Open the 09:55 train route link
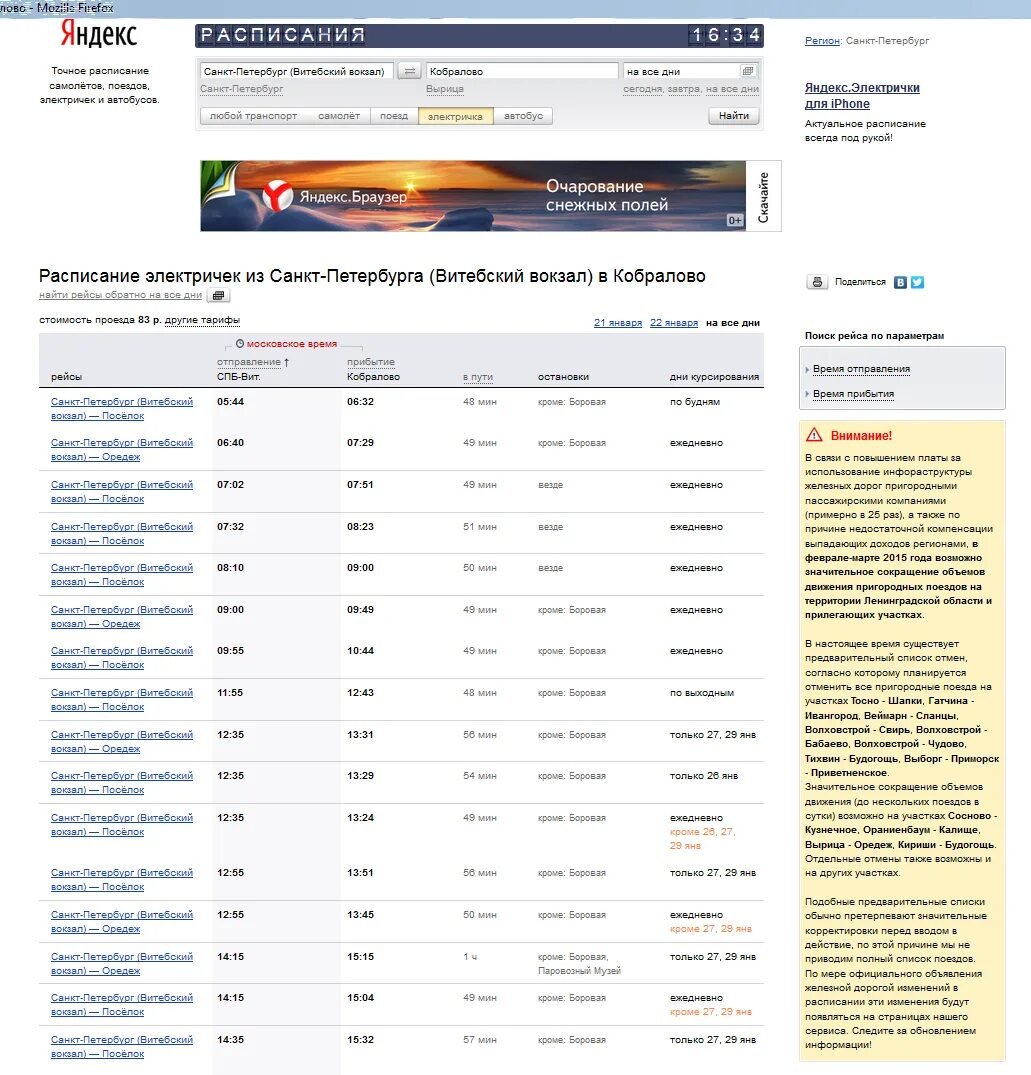 click(x=122, y=657)
